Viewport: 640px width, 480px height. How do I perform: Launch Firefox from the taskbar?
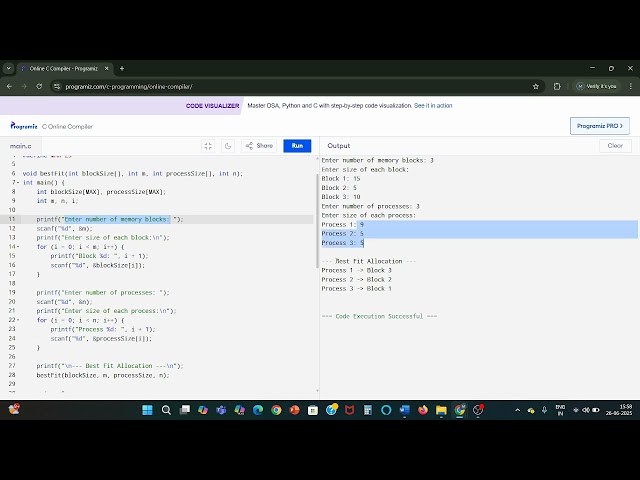click(423, 410)
